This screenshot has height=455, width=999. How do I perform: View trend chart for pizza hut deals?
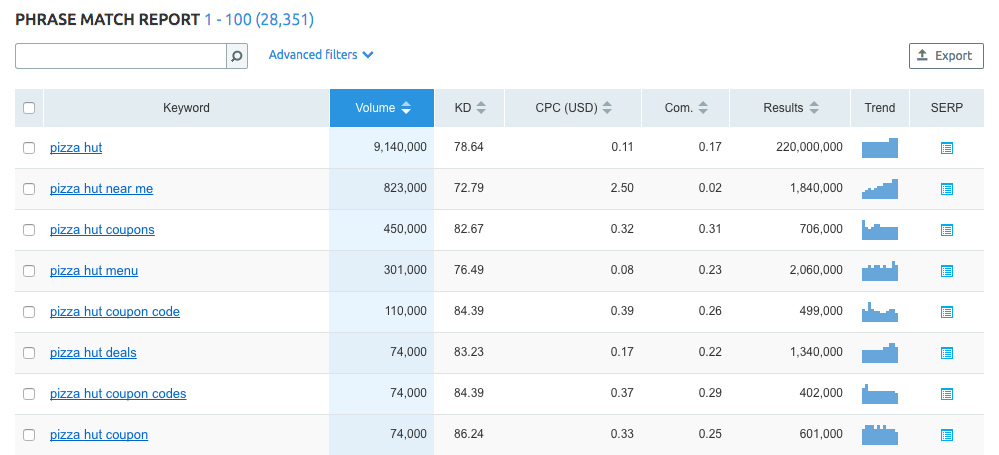880,353
